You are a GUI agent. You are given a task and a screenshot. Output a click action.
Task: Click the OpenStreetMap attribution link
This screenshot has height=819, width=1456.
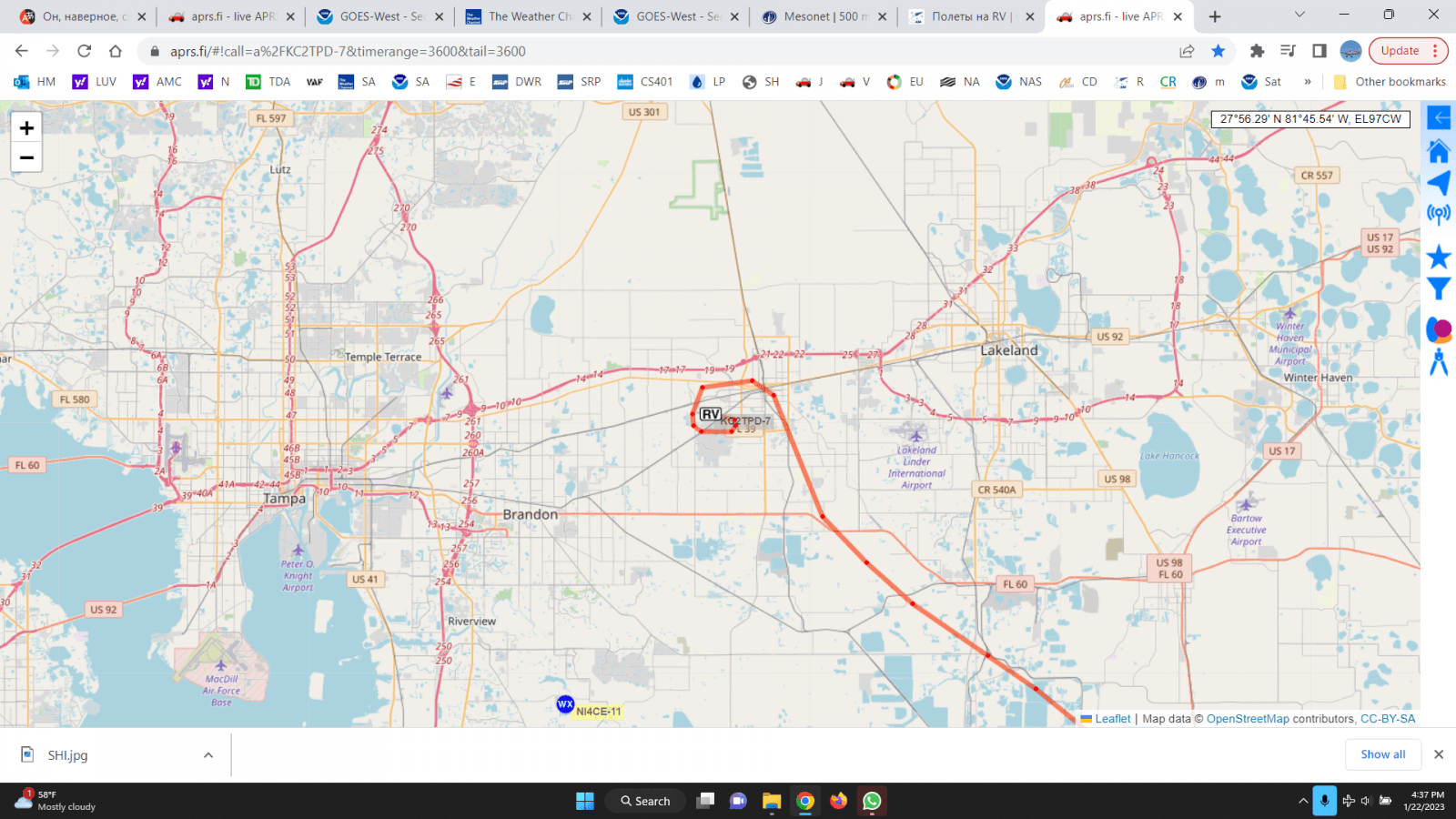[1248, 719]
